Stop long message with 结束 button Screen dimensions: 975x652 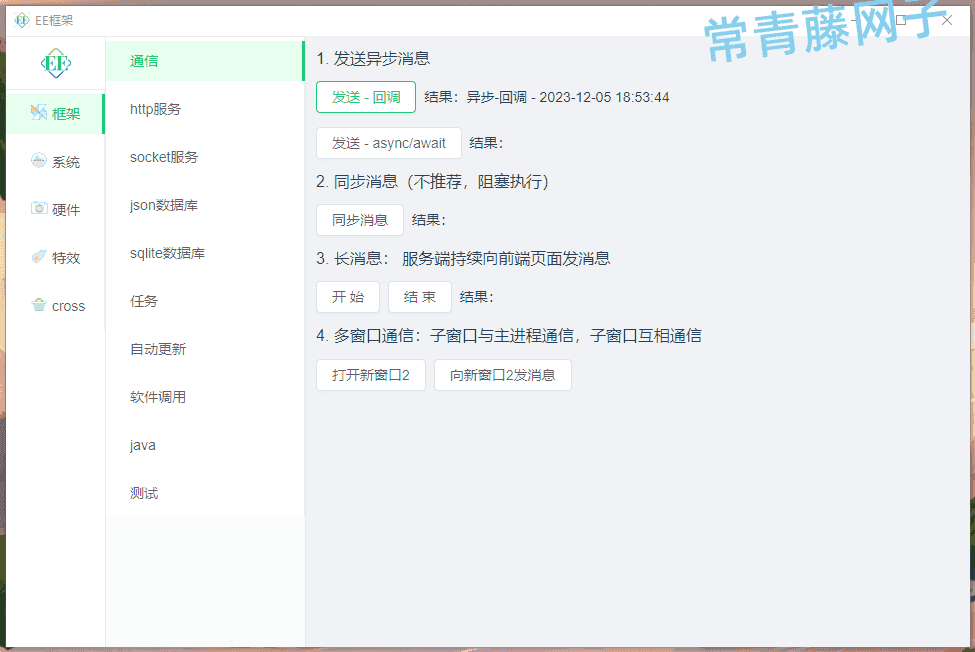pyautogui.click(x=420, y=297)
